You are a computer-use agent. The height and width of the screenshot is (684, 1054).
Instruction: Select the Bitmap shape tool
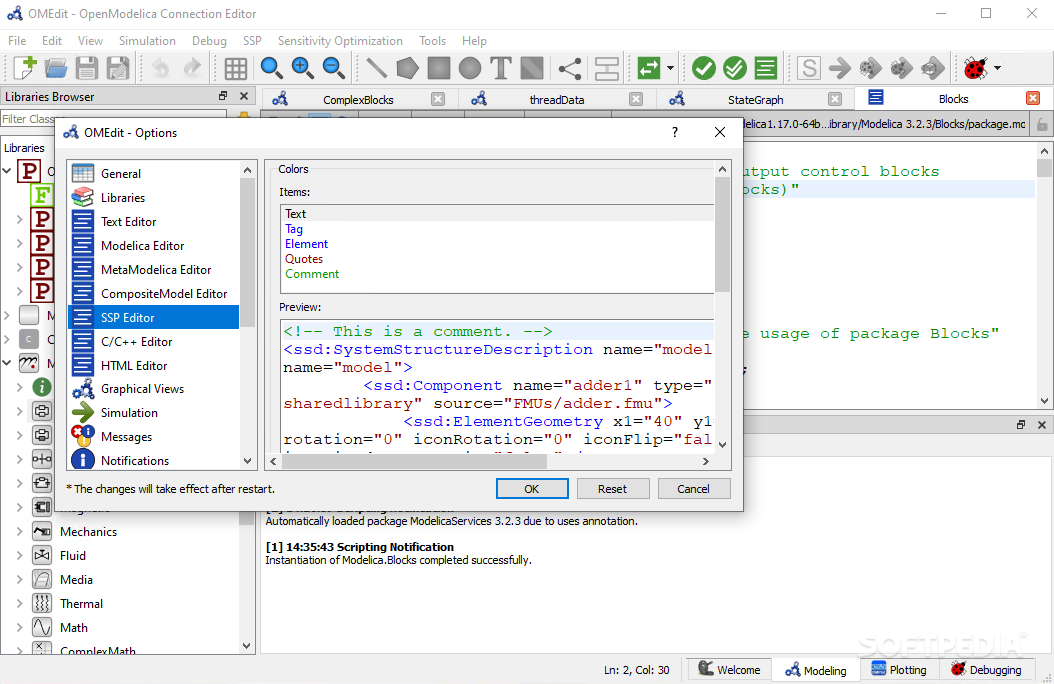(x=532, y=68)
